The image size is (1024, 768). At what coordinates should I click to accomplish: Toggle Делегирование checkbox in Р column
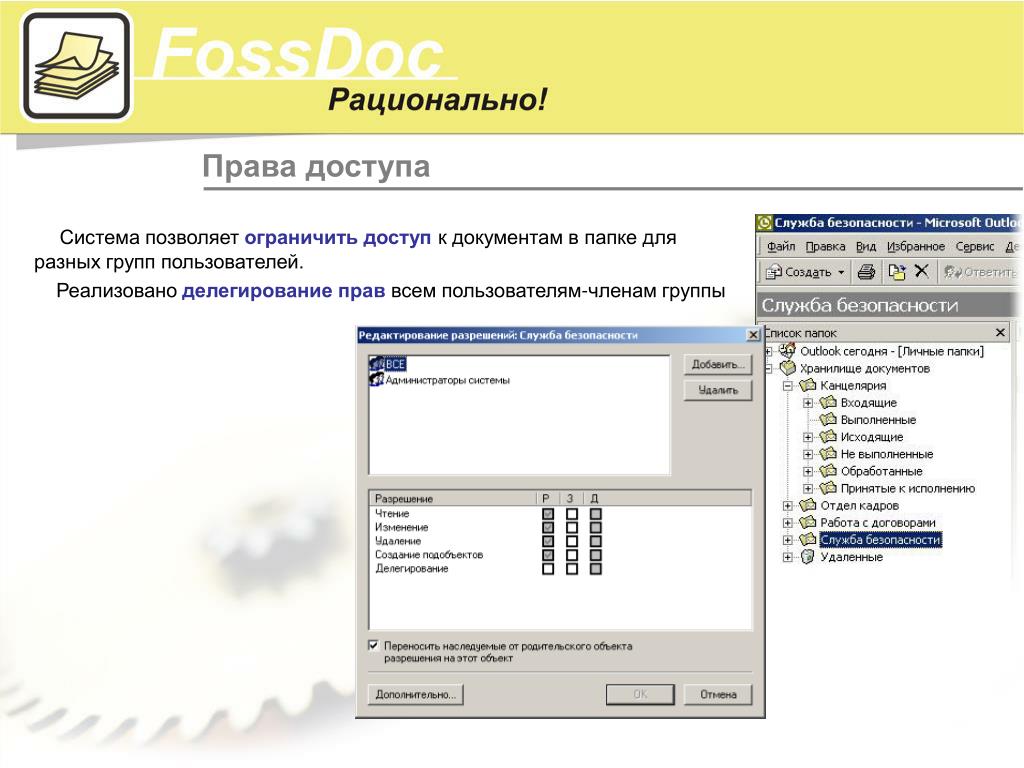click(x=548, y=569)
